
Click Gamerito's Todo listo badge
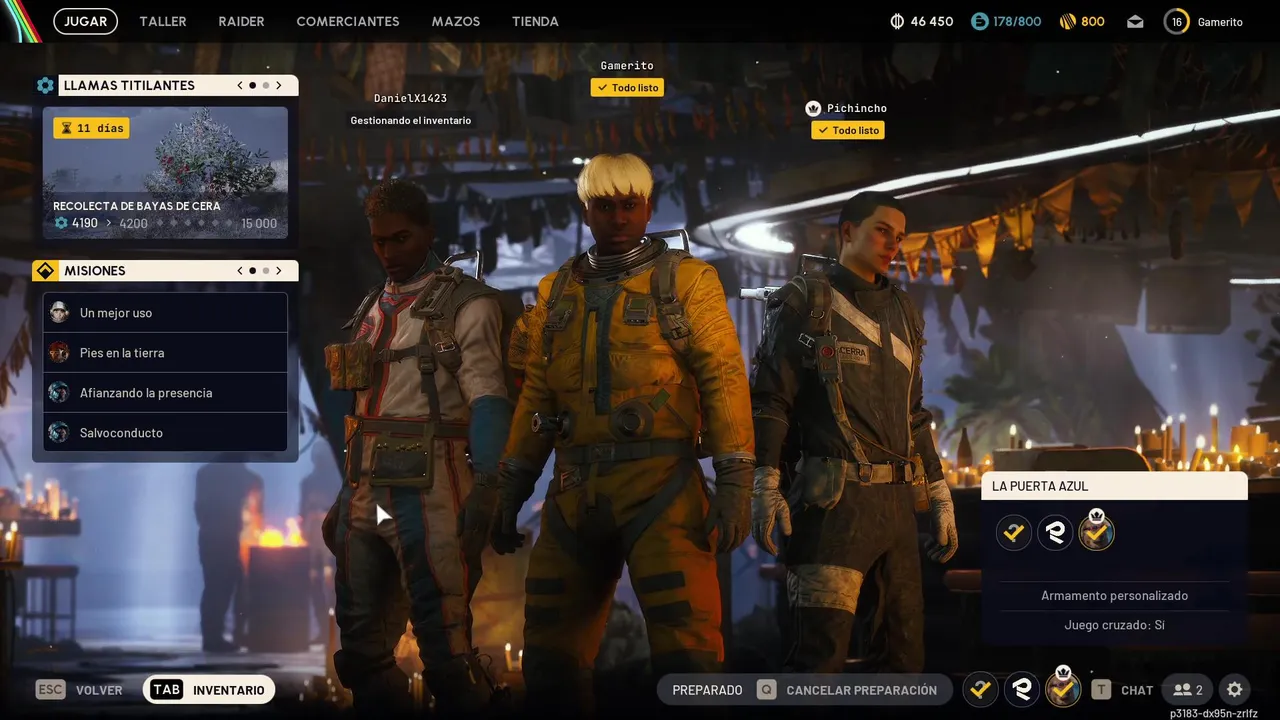627,88
